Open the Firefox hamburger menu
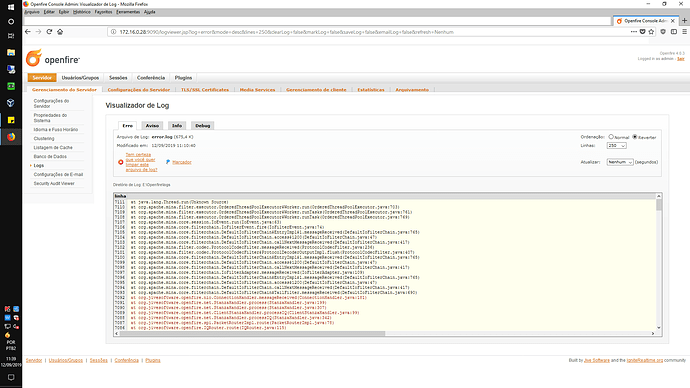690x388 pixels. coord(684,32)
